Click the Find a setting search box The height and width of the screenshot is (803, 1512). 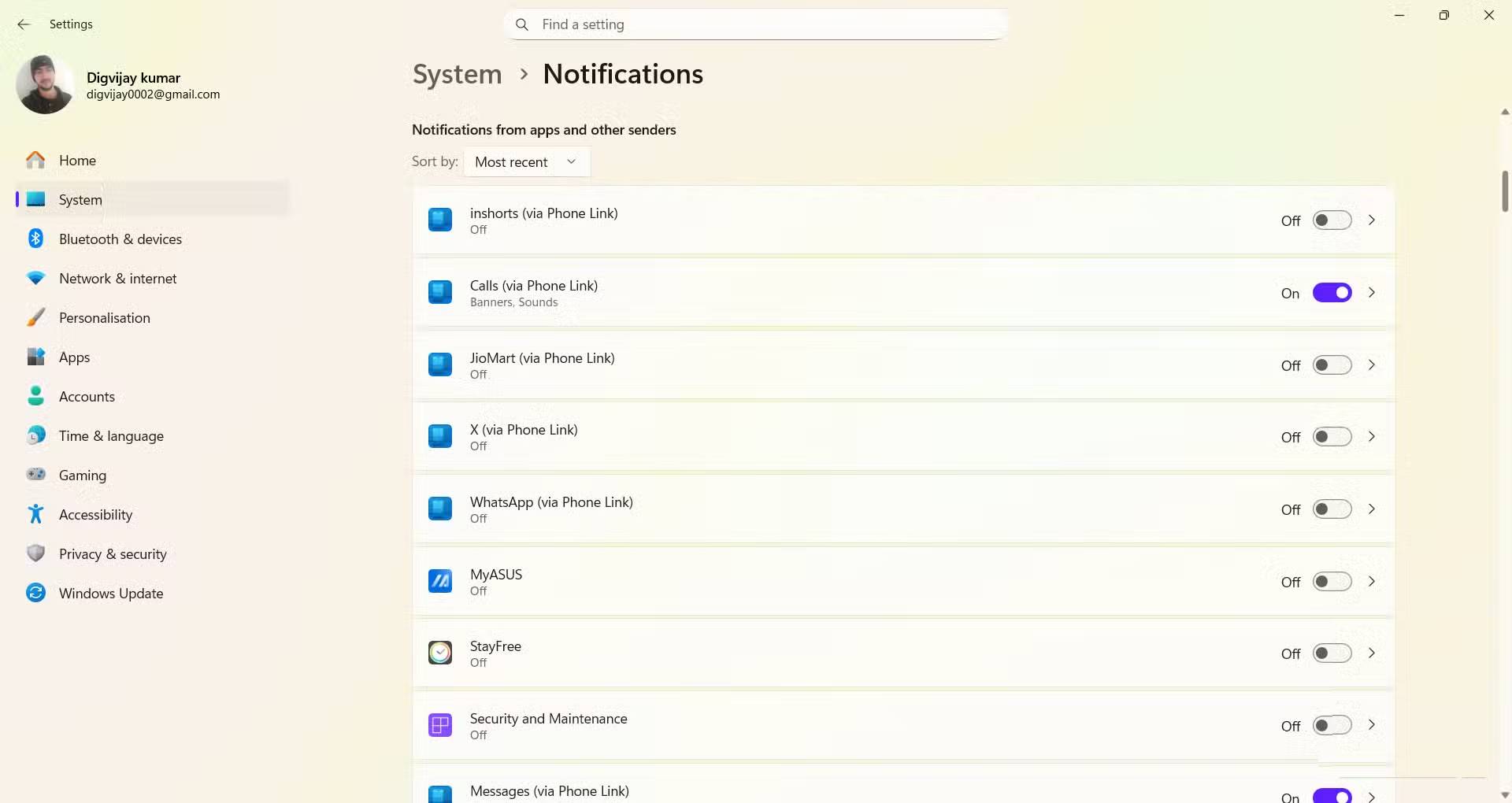click(x=756, y=24)
